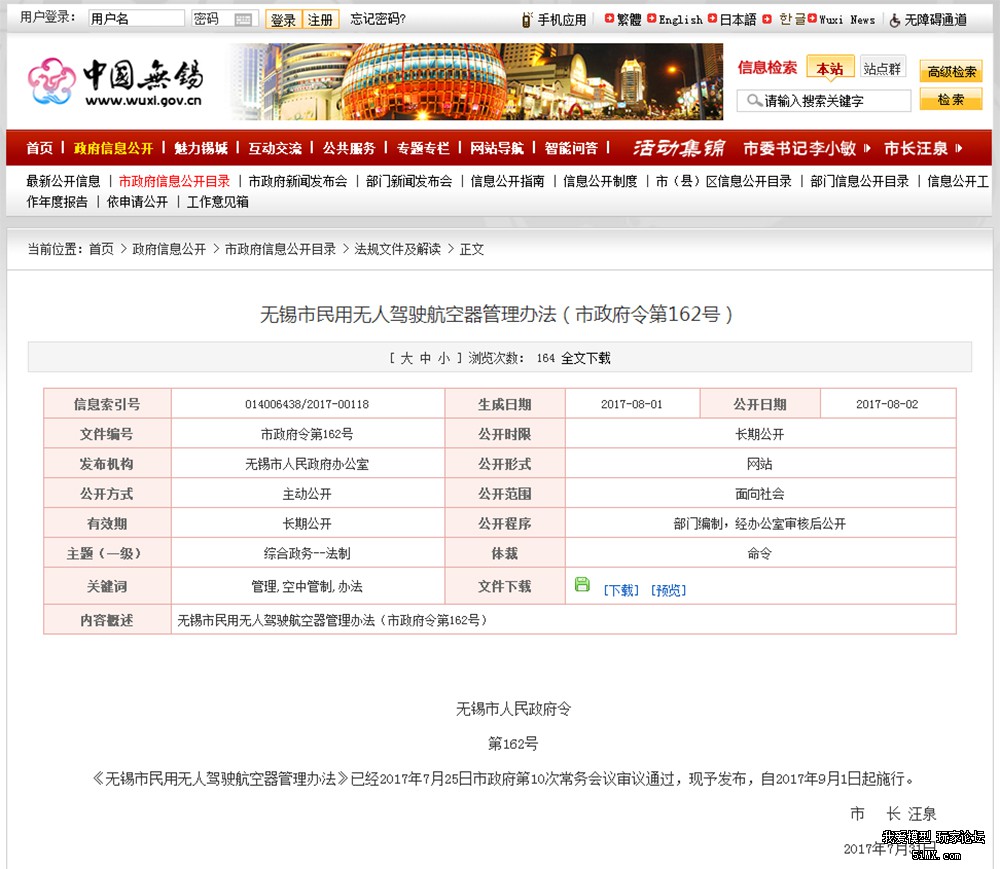Open the 高级检索 advanced search
Viewport: 1000px width, 869px height.
click(950, 71)
